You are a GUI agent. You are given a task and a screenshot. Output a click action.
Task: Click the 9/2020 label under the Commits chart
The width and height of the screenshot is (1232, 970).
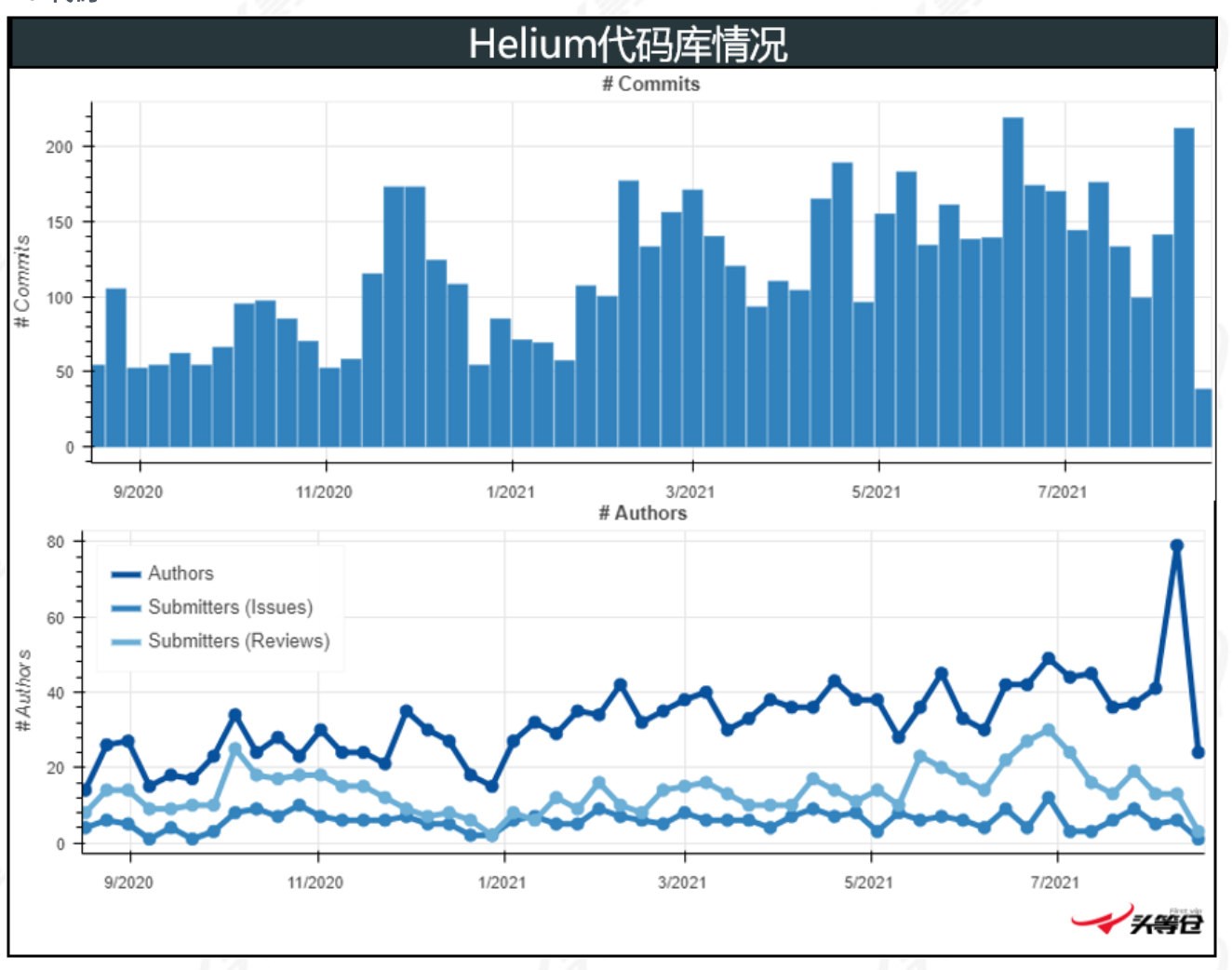[x=138, y=492]
